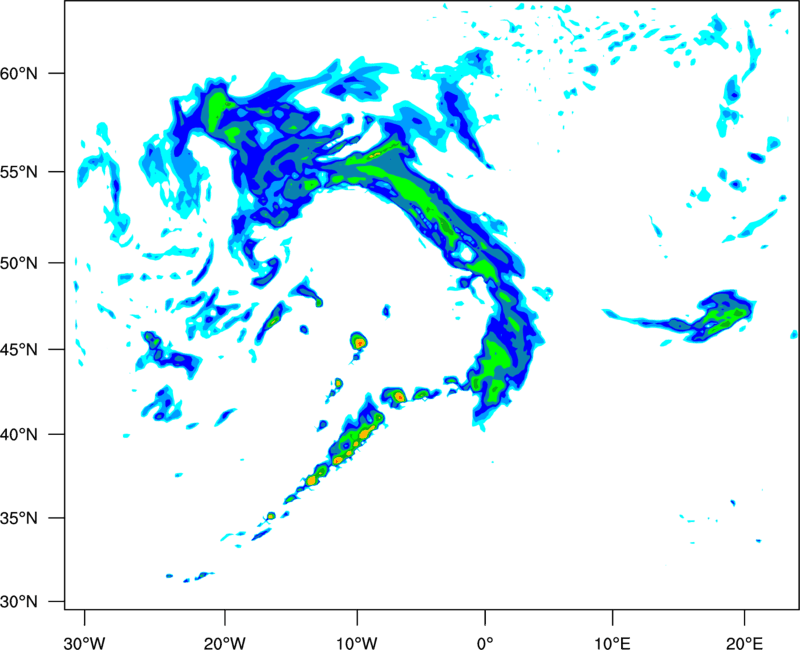Click the 10°W longitude label
800x650 pixels.
357,643
